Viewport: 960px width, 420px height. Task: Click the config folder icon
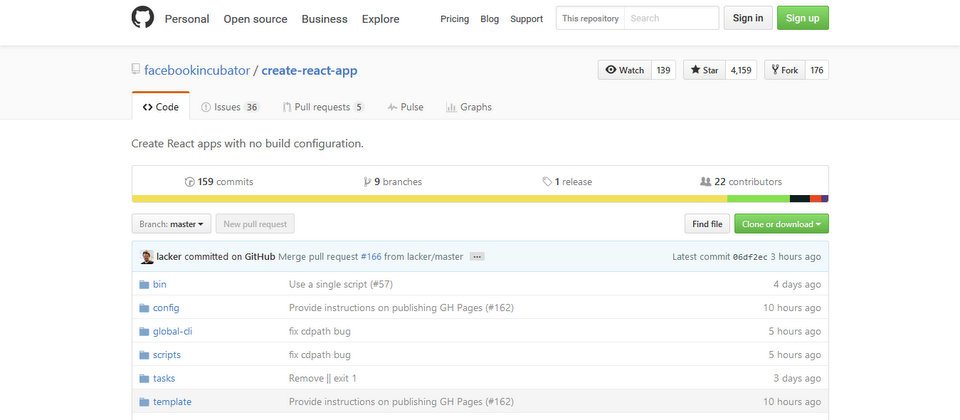pyautogui.click(x=144, y=308)
